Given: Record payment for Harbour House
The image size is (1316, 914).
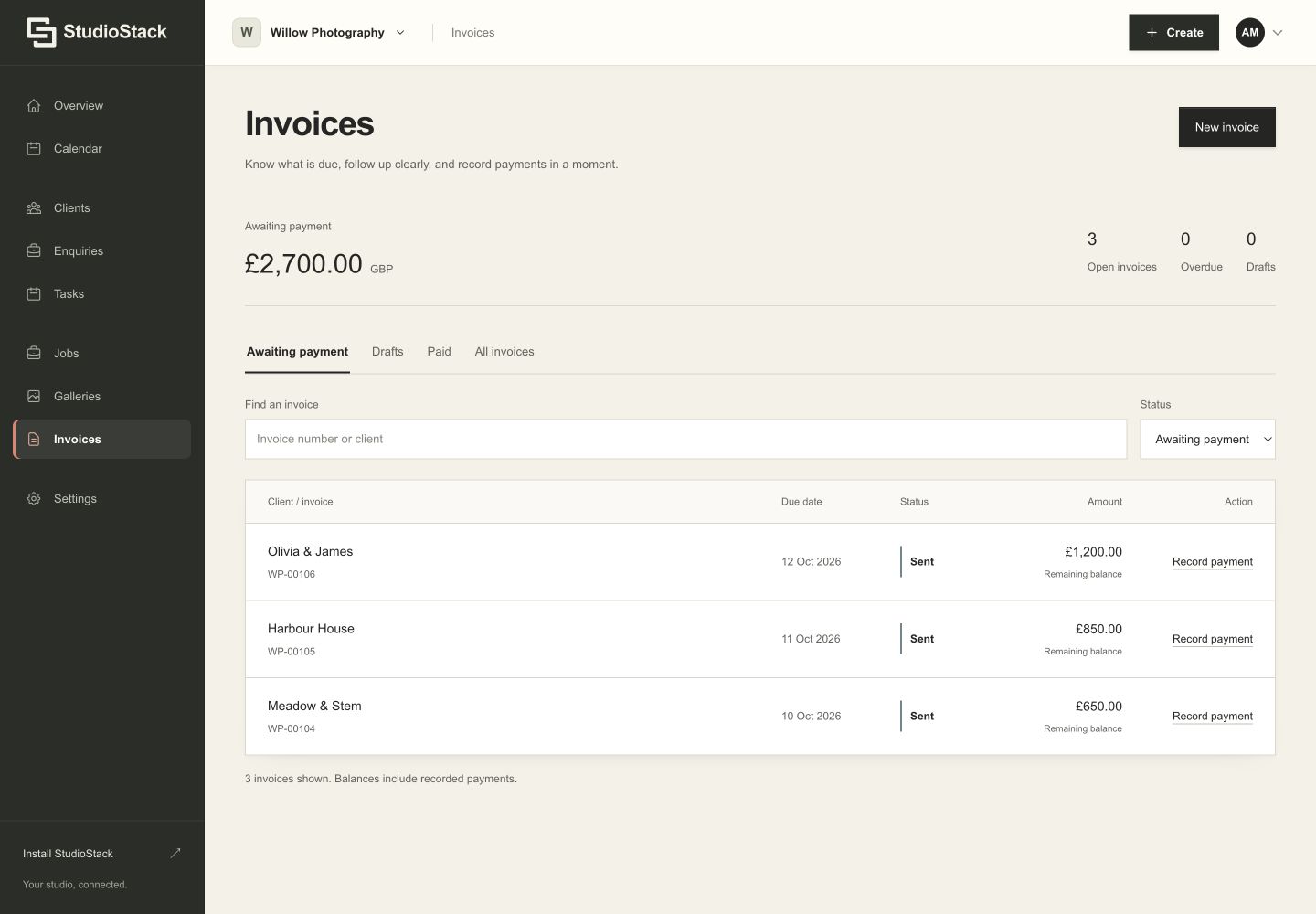Looking at the screenshot, I should [1212, 639].
